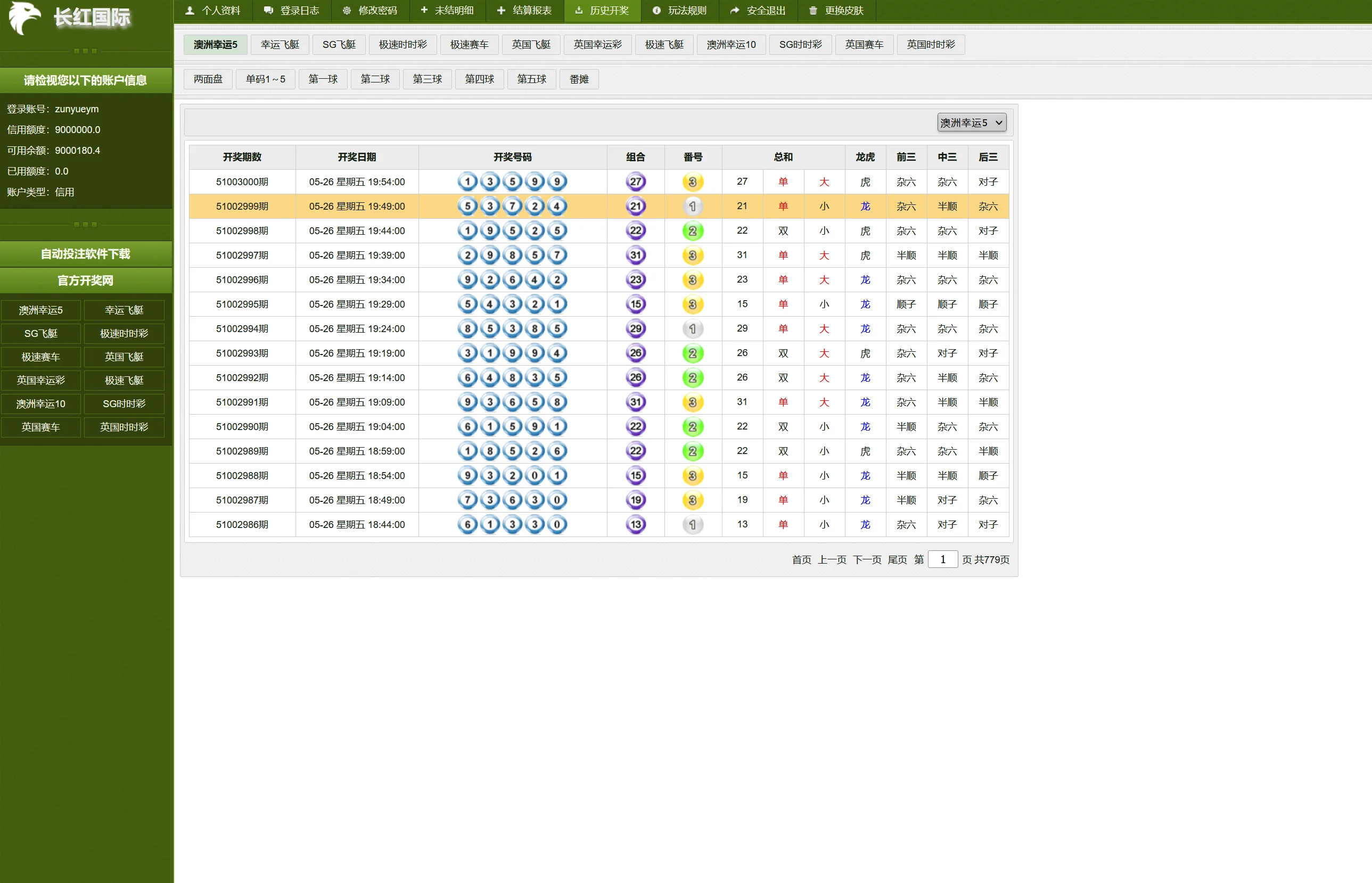This screenshot has height=883, width=1372.
Task: Click 更换皮肤 with the trash icon
Action: click(836, 10)
